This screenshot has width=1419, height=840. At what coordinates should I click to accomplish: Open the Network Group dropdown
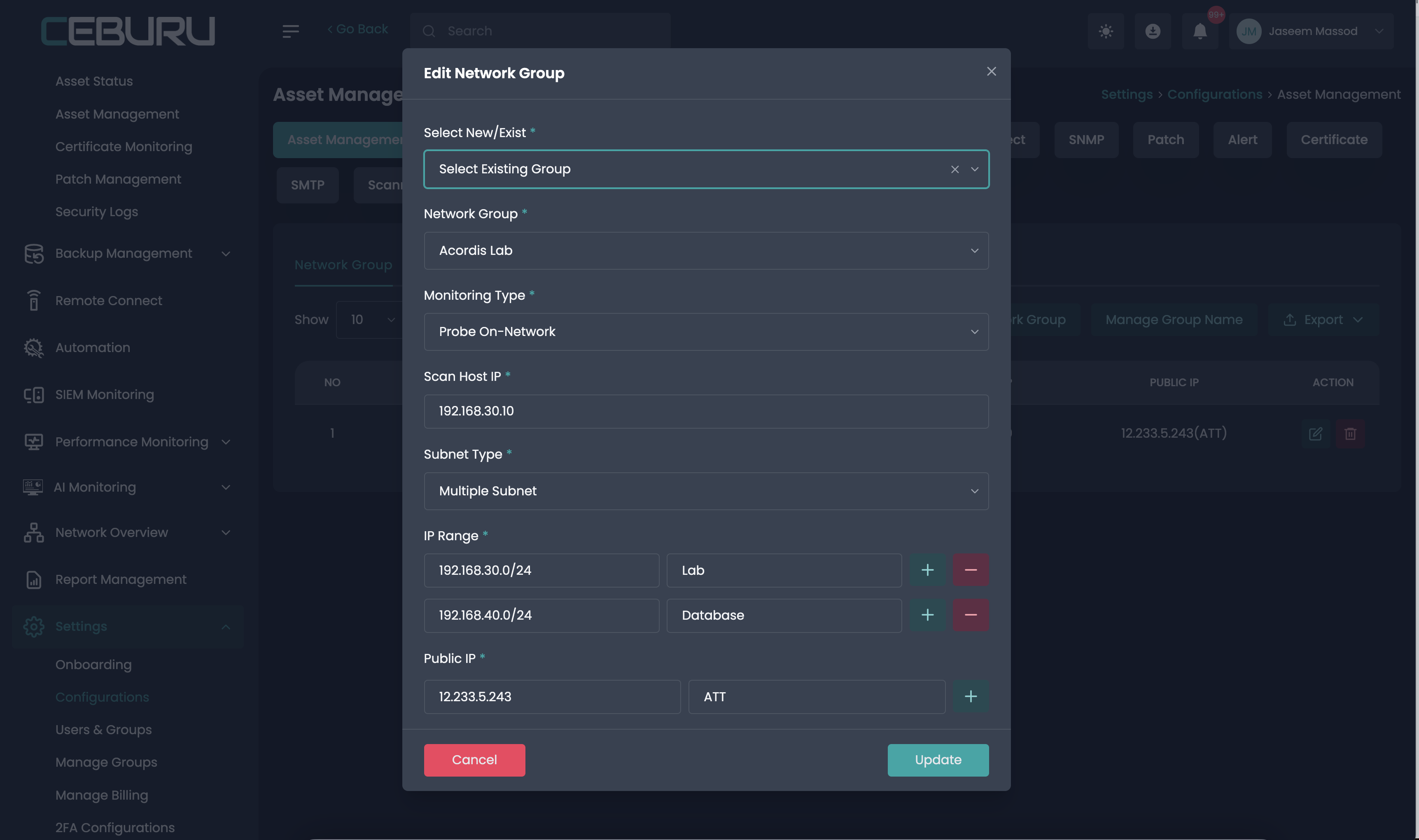706,251
